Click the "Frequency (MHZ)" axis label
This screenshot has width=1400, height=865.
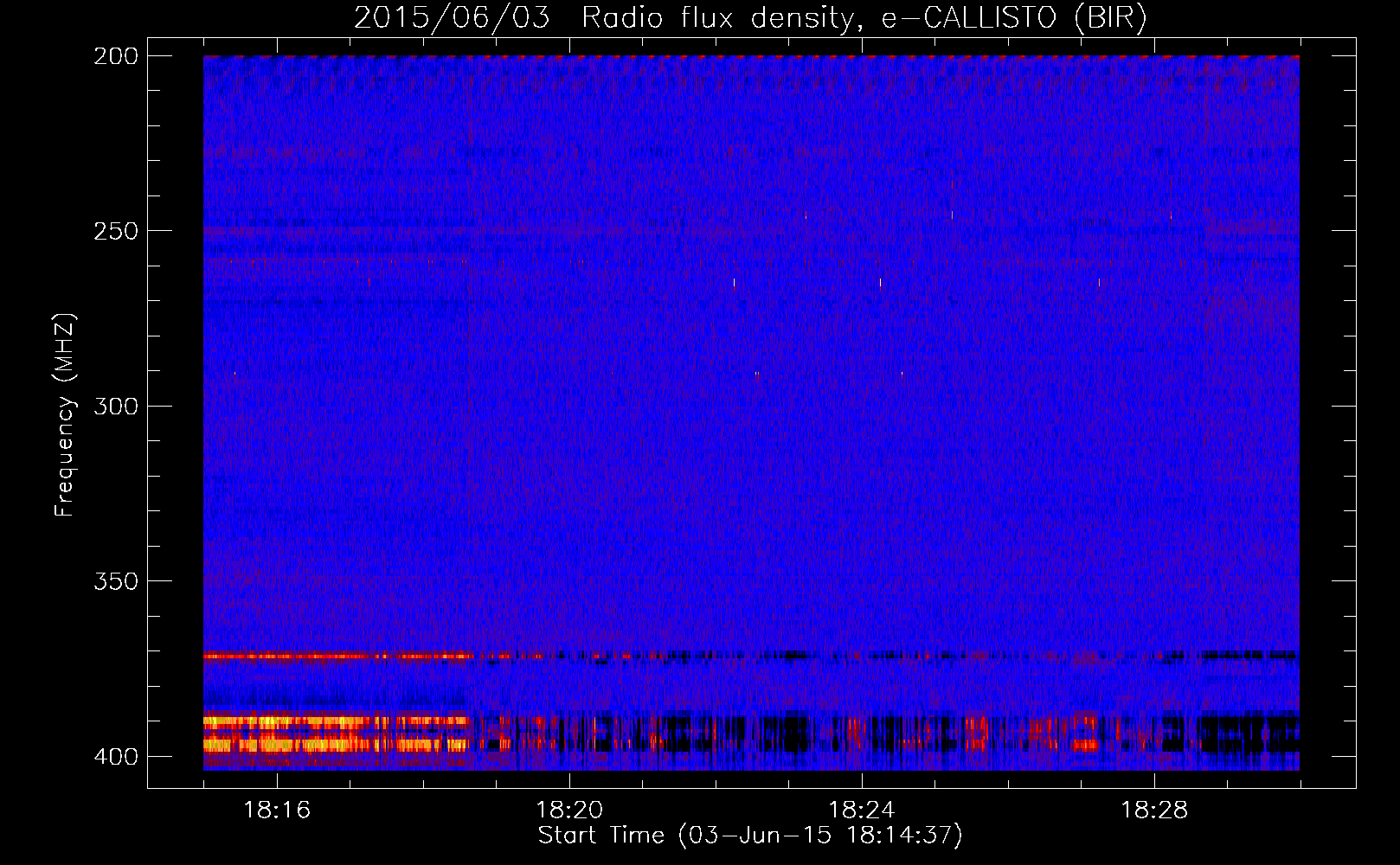[x=65, y=415]
